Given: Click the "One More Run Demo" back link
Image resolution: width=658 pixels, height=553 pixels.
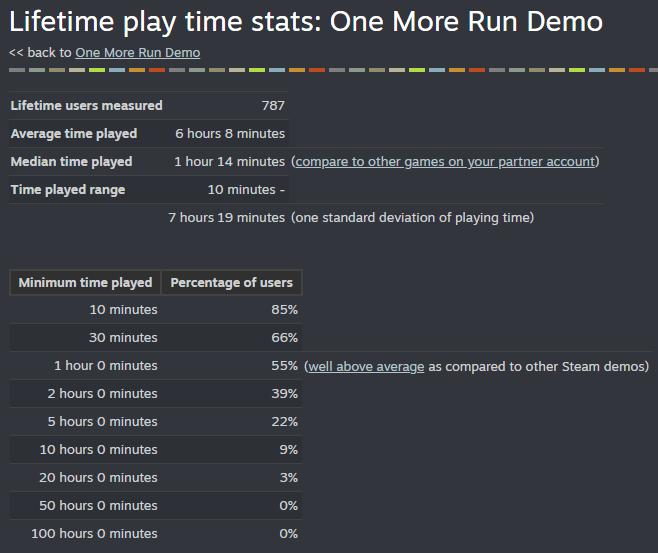Looking at the screenshot, I should pos(137,52).
